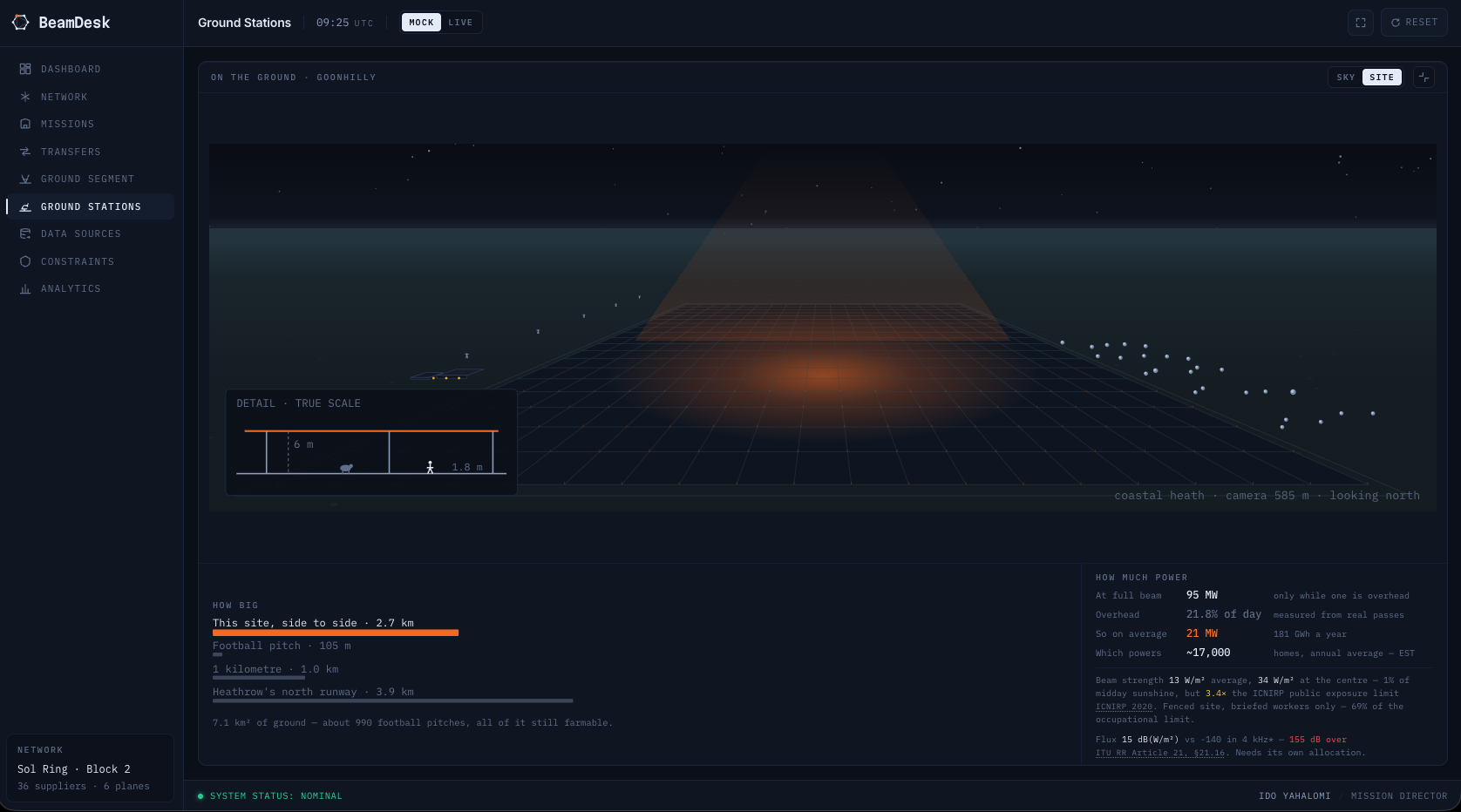The height and width of the screenshot is (812, 1461).
Task: Click the Heathrow's north runway length bar
Action: click(x=392, y=700)
